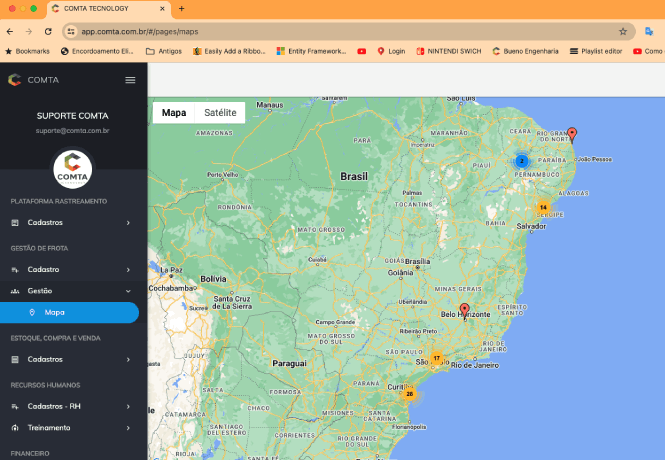Open the Playlist editor bookmark

596,51
